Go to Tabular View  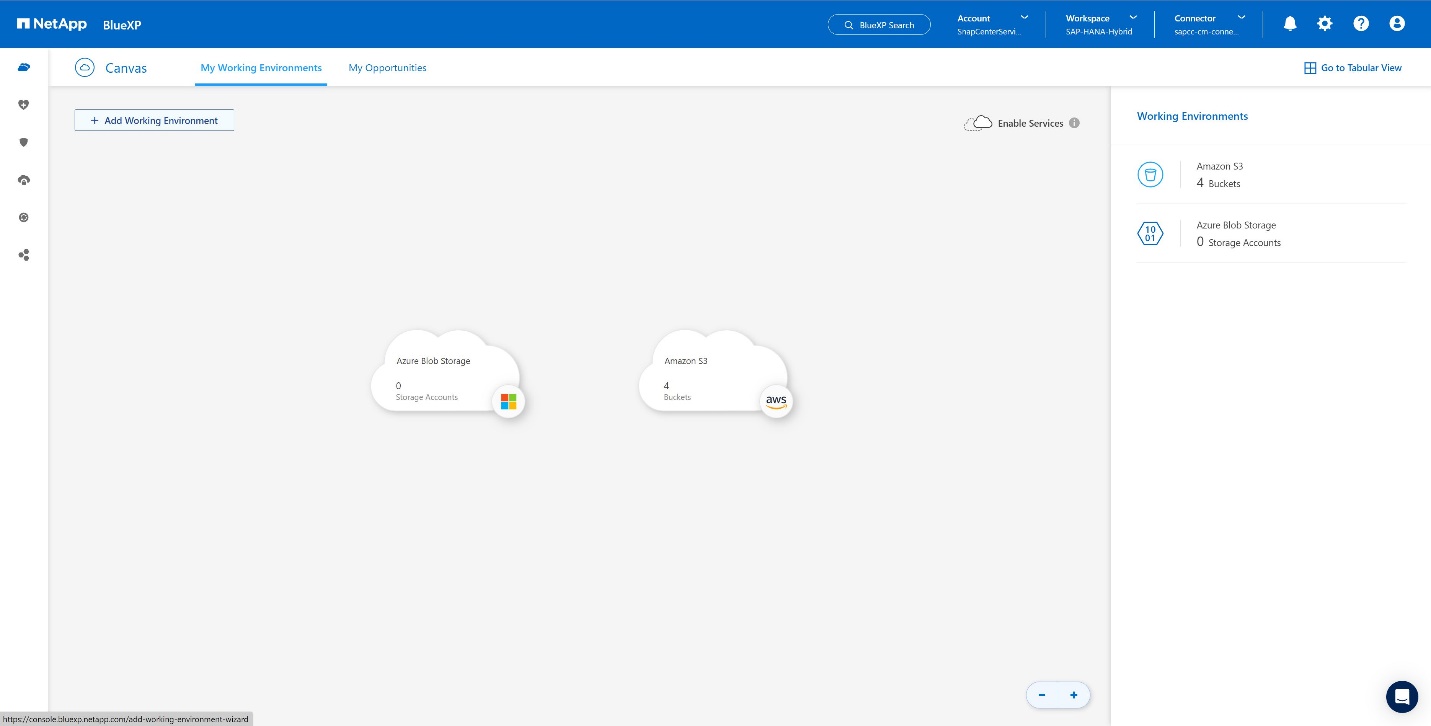pyautogui.click(x=1353, y=68)
